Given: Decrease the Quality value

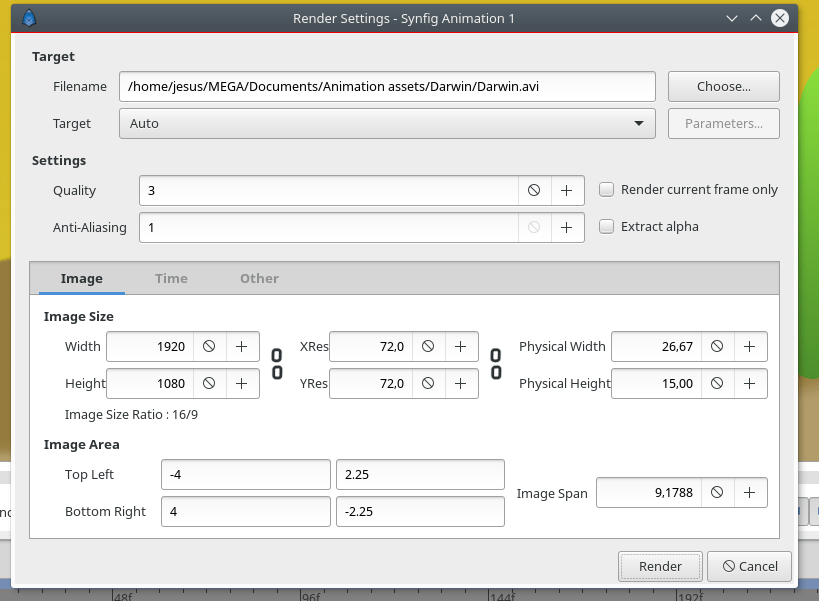Looking at the screenshot, I should pyautogui.click(x=534, y=191).
